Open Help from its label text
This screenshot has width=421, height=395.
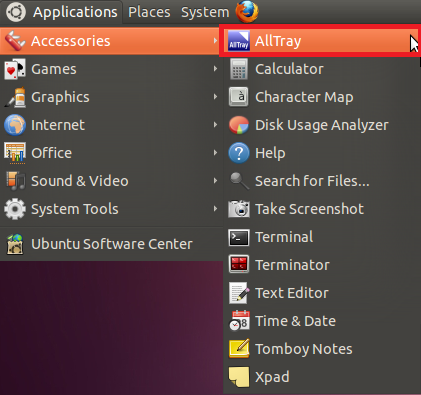pos(270,154)
